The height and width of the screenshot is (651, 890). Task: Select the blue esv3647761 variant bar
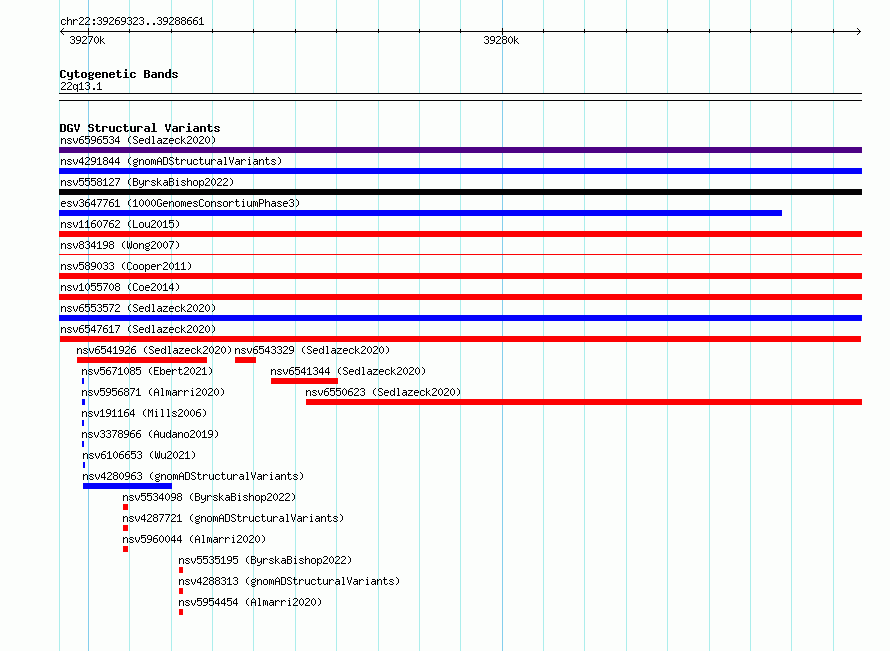421,213
